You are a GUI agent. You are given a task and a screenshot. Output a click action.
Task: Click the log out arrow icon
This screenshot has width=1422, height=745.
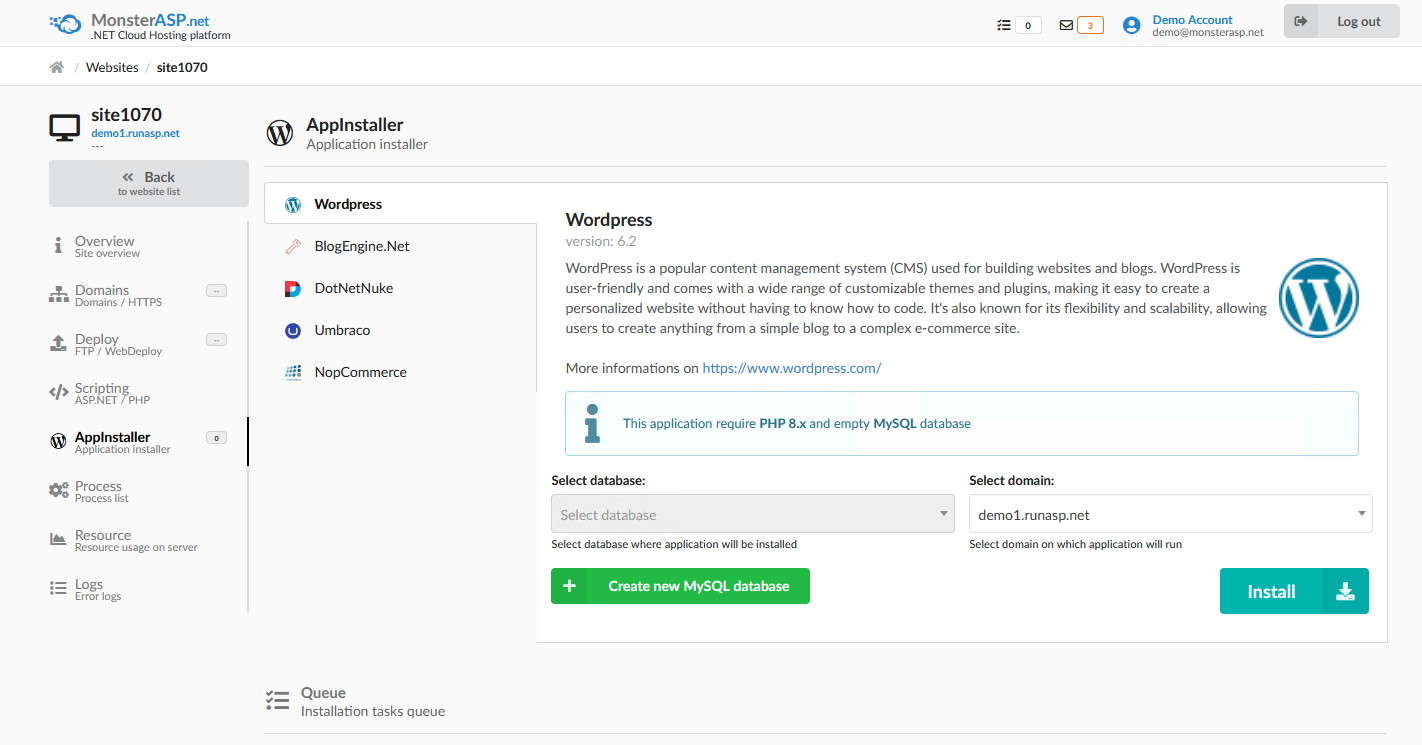tap(1301, 21)
